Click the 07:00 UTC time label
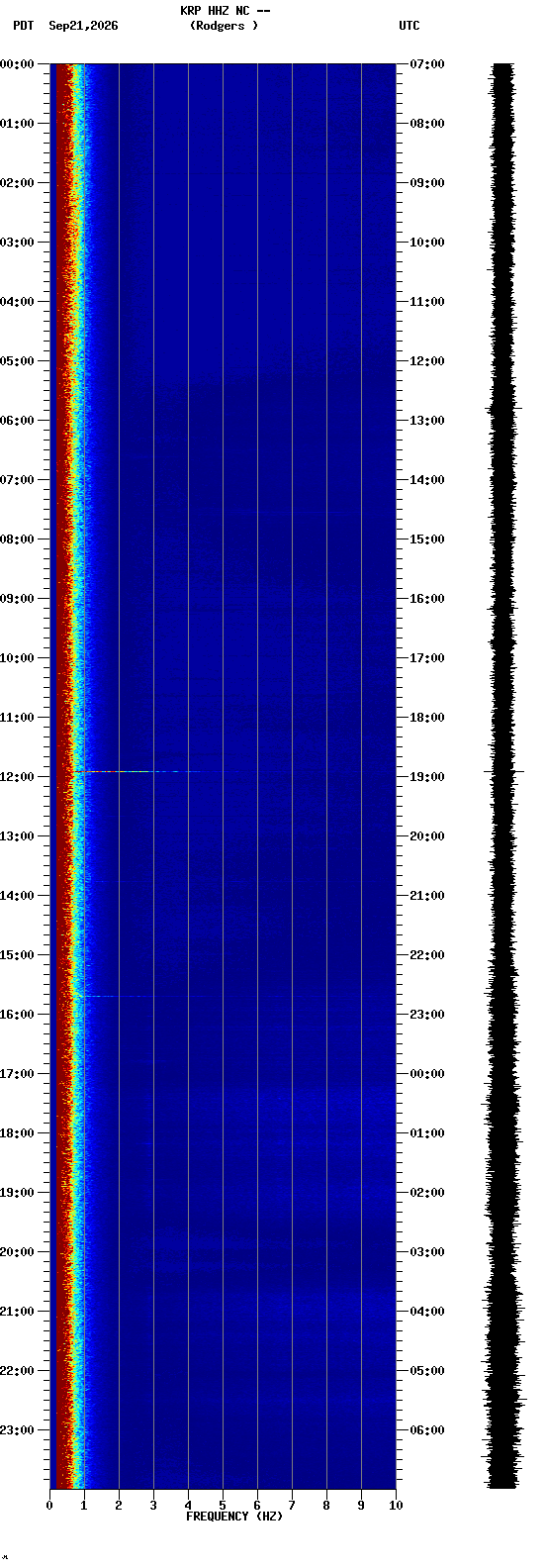The height and width of the screenshot is (1568, 546). (427, 64)
